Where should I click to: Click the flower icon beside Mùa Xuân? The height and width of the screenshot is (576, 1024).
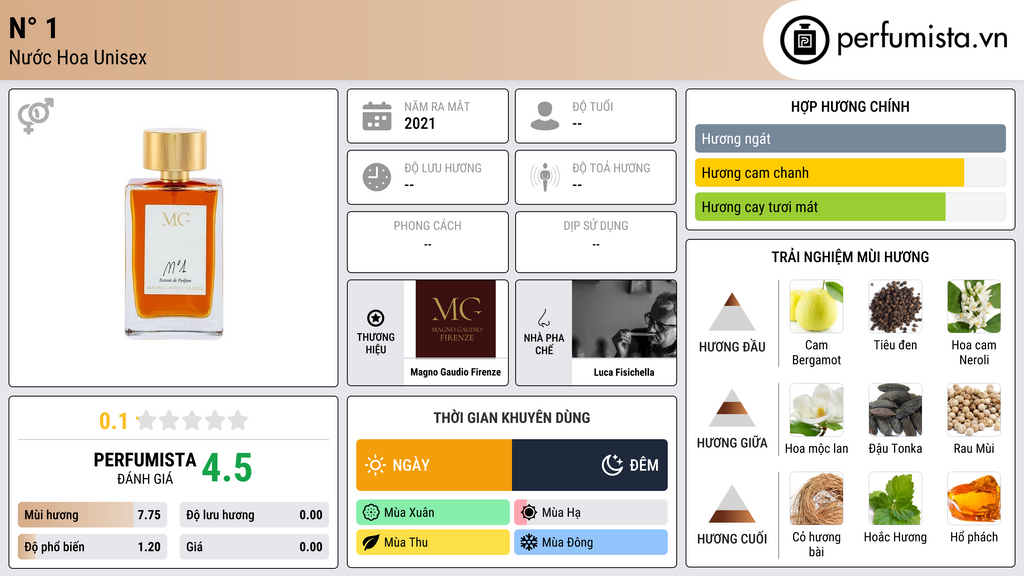tap(371, 513)
